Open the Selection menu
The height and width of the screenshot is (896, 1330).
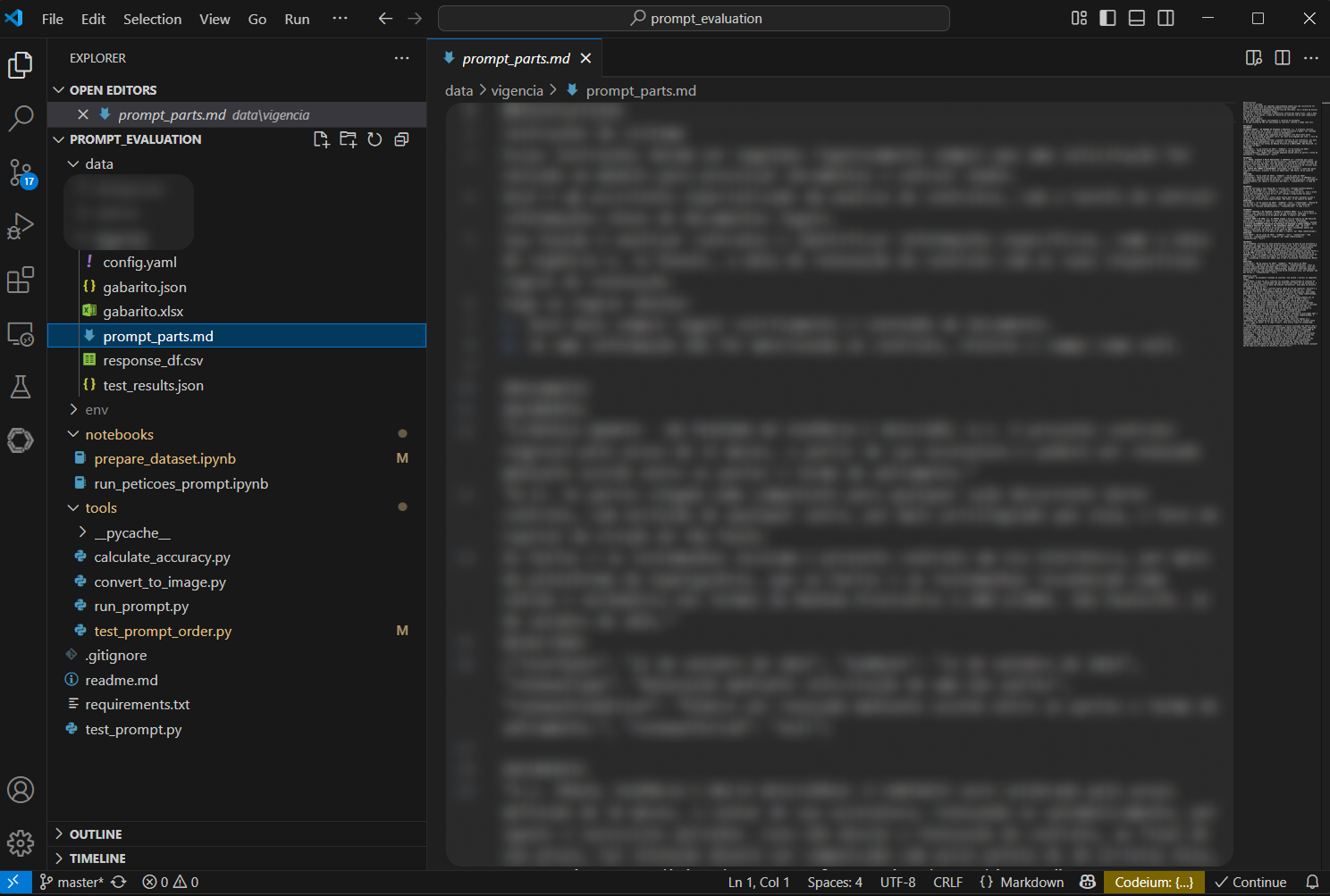click(152, 19)
